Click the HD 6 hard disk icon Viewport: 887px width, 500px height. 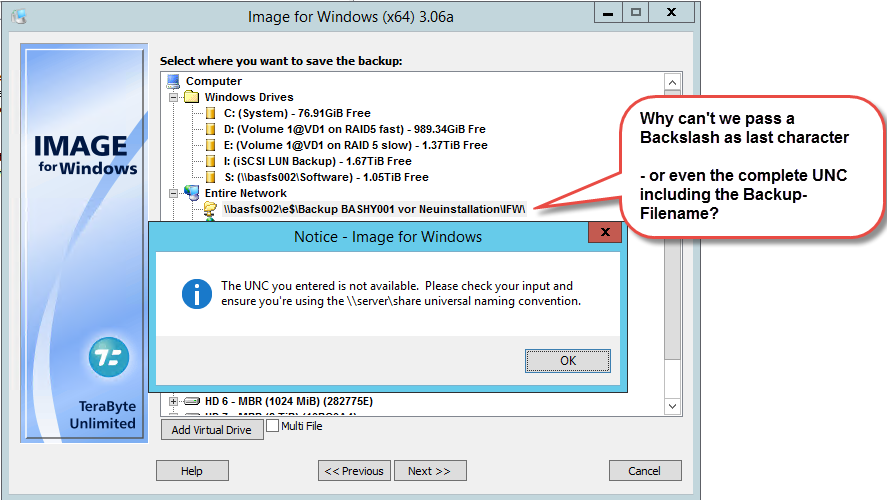(192, 401)
